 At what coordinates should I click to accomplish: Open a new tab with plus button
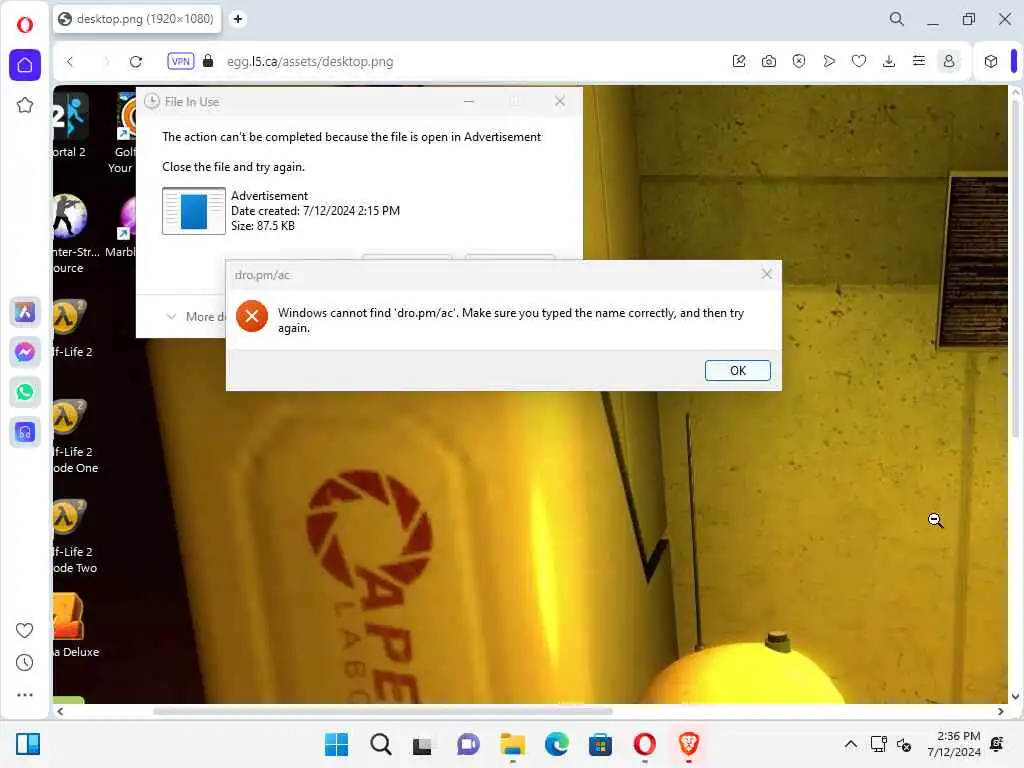click(238, 19)
